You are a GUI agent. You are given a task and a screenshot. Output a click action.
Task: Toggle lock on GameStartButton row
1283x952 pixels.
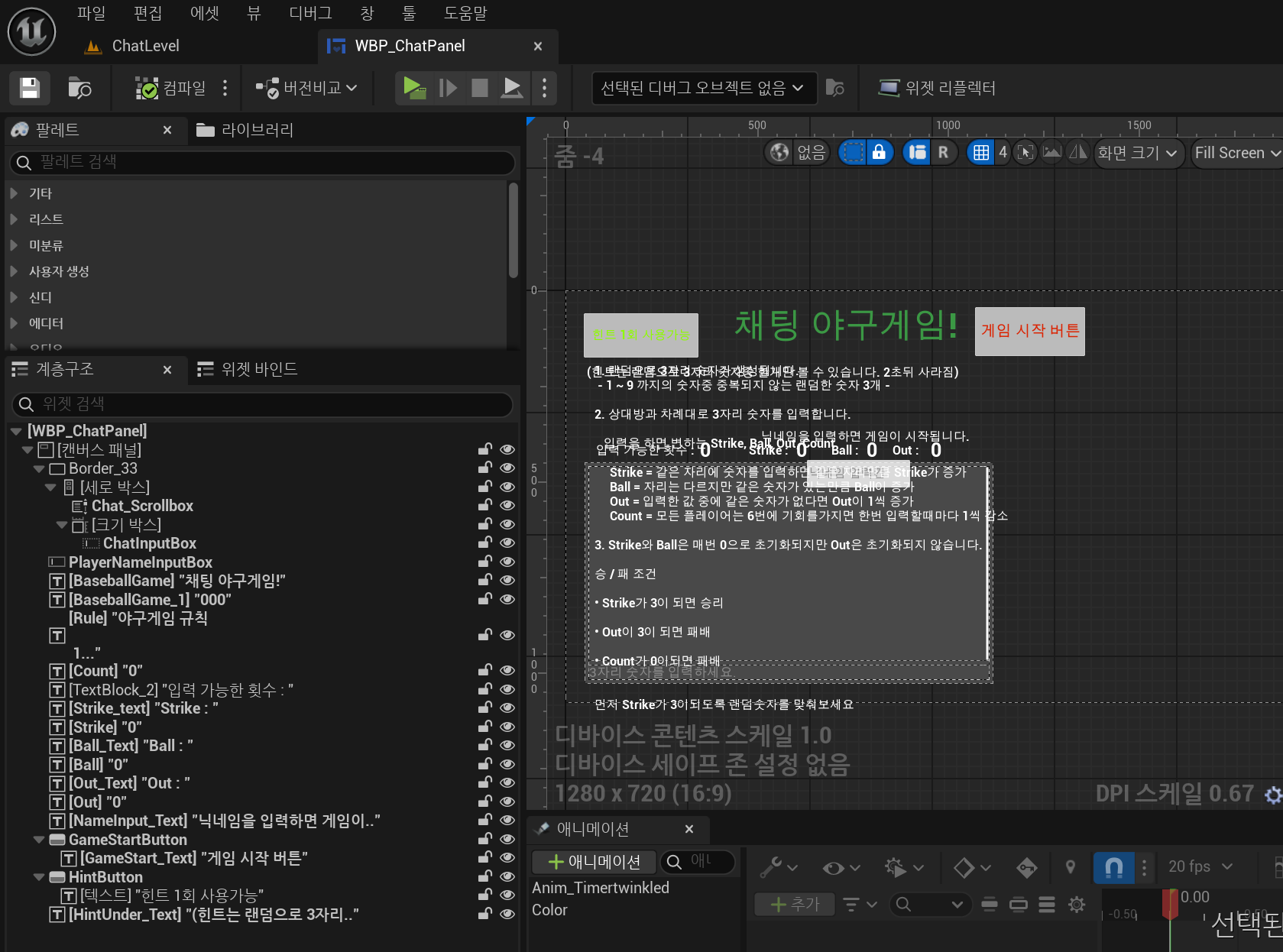pyautogui.click(x=484, y=839)
